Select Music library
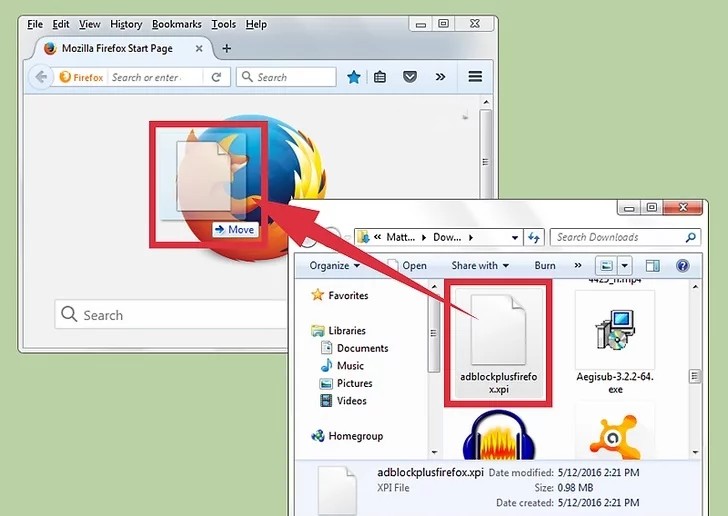Screen dimensions: 728x516 tap(343, 366)
